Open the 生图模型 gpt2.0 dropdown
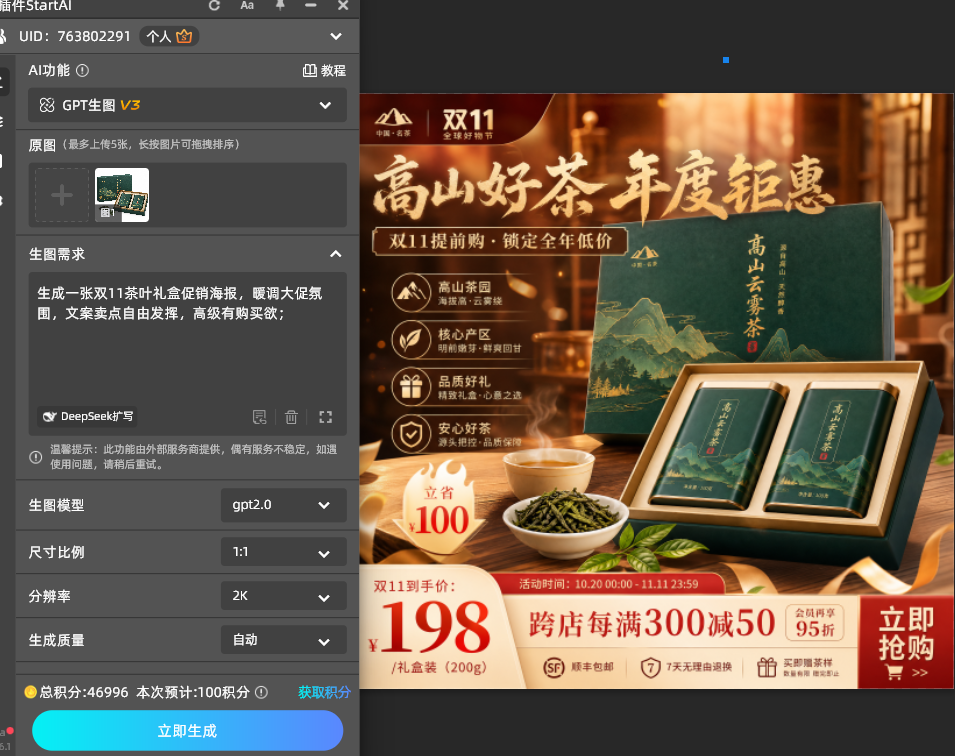The height and width of the screenshot is (756, 955). [x=284, y=505]
